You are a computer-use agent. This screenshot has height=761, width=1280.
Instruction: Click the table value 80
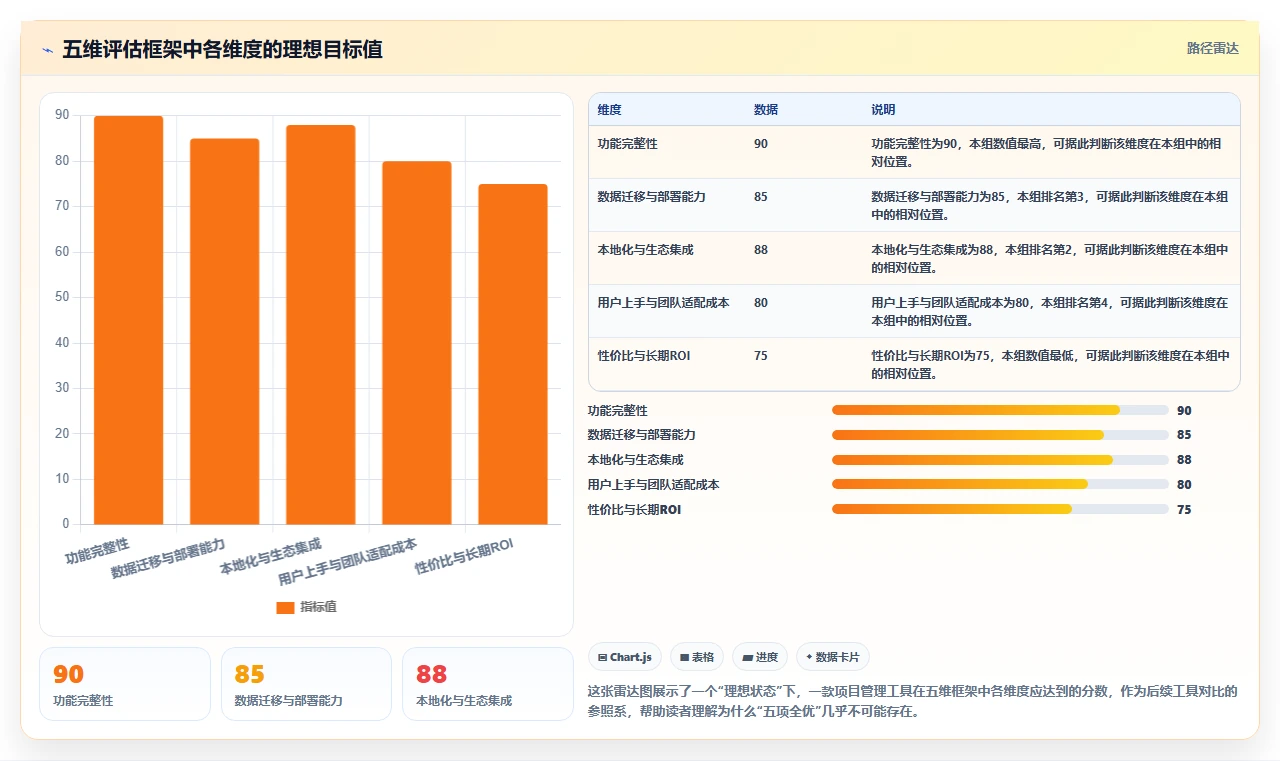(761, 303)
